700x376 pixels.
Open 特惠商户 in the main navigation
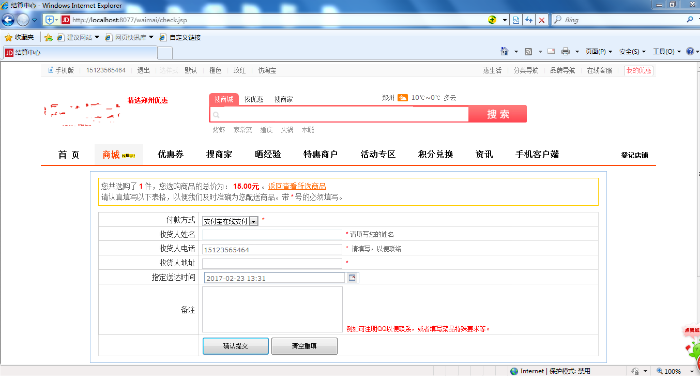(321, 155)
